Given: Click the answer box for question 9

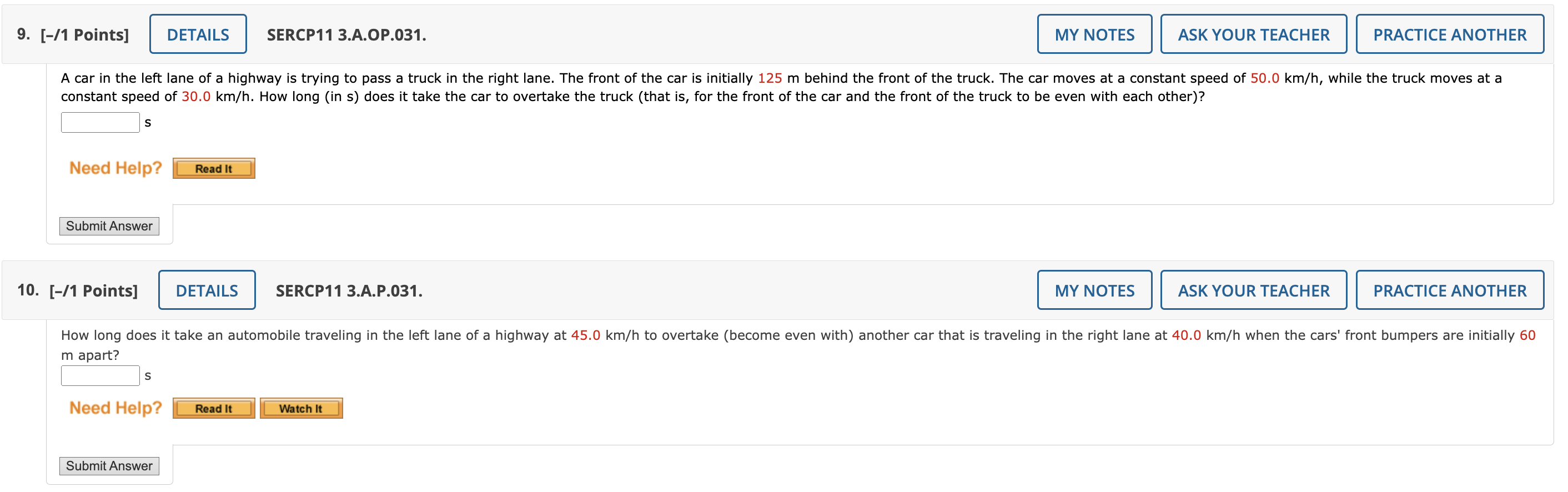Looking at the screenshot, I should pyautogui.click(x=100, y=122).
